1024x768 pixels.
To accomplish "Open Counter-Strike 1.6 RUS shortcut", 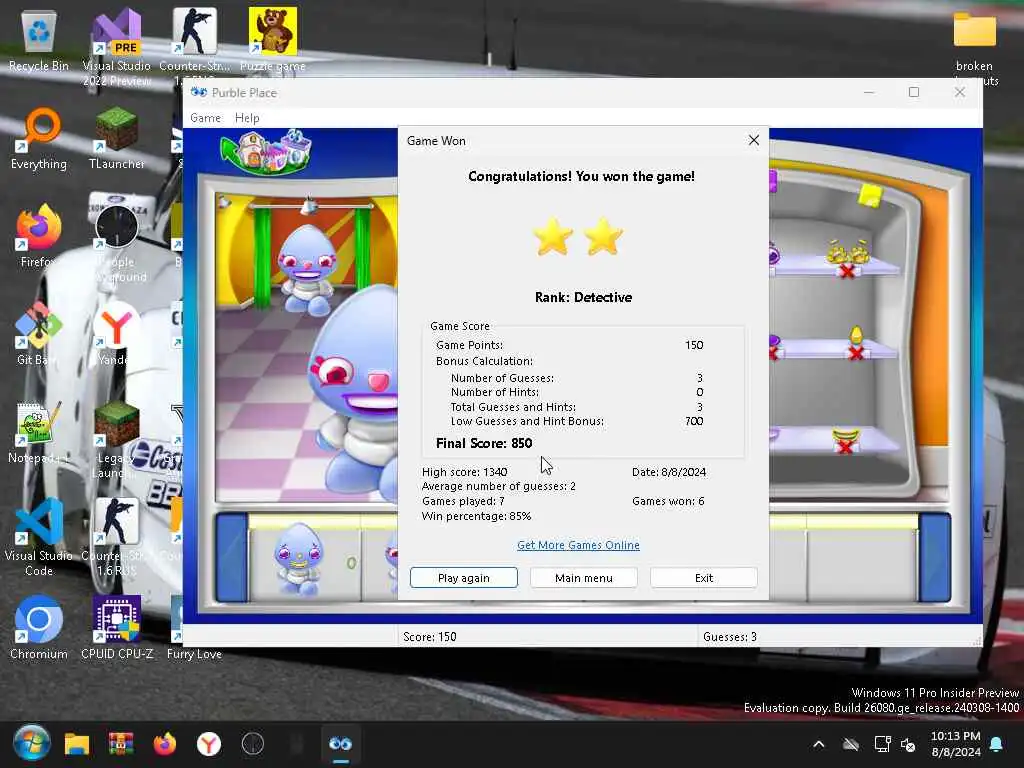I will tap(116, 537).
